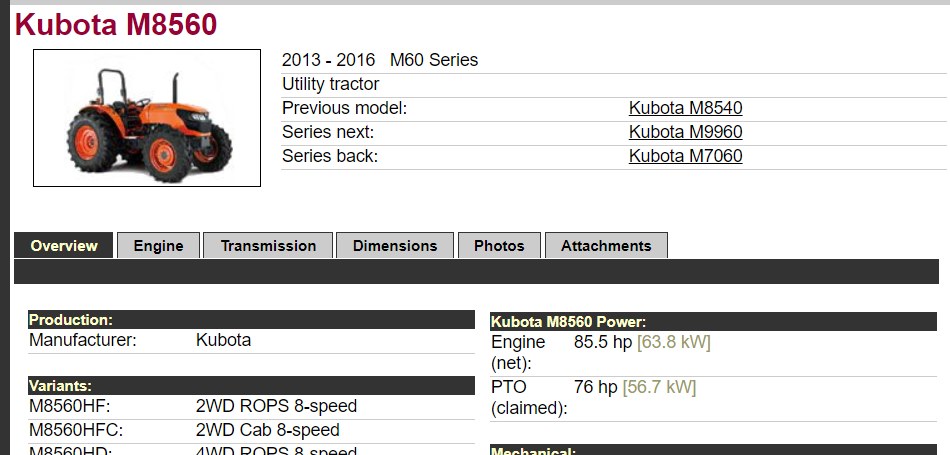
Task: Click the Utility tractor type text
Action: (331, 84)
